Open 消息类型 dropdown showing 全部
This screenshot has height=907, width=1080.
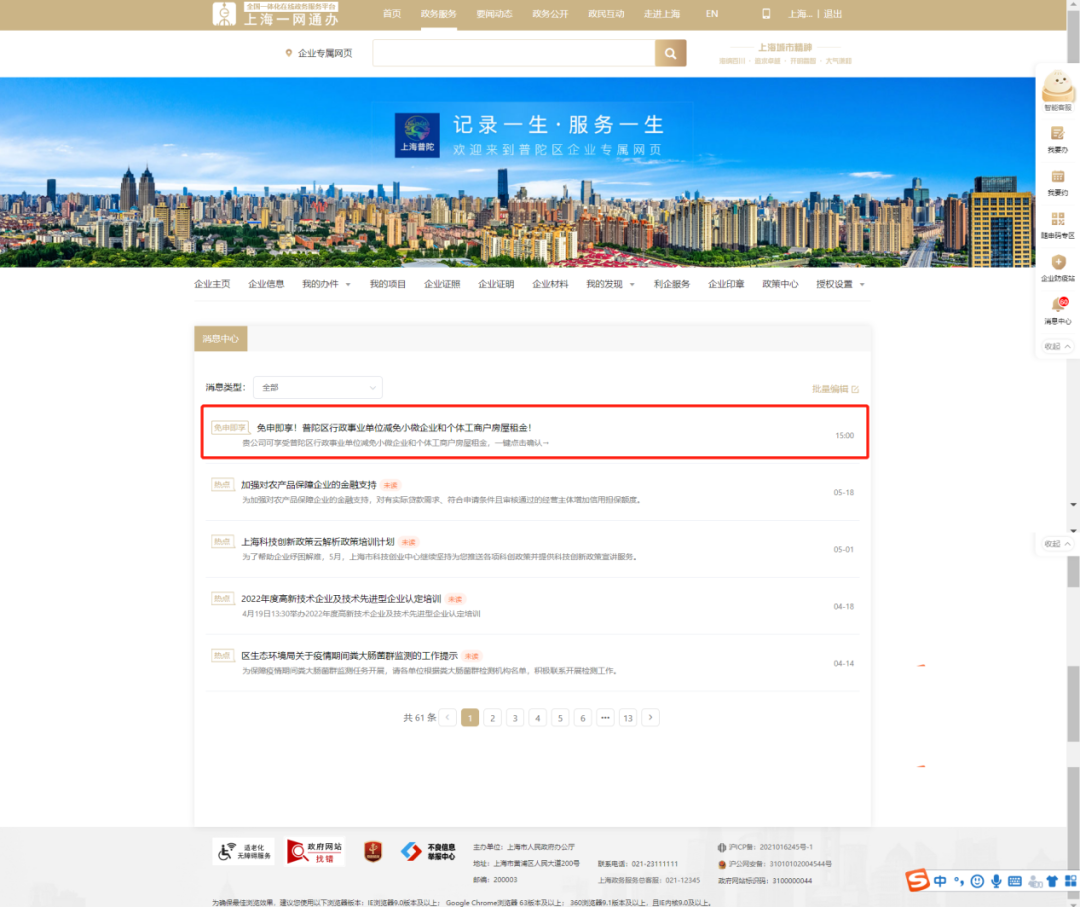pyautogui.click(x=317, y=387)
